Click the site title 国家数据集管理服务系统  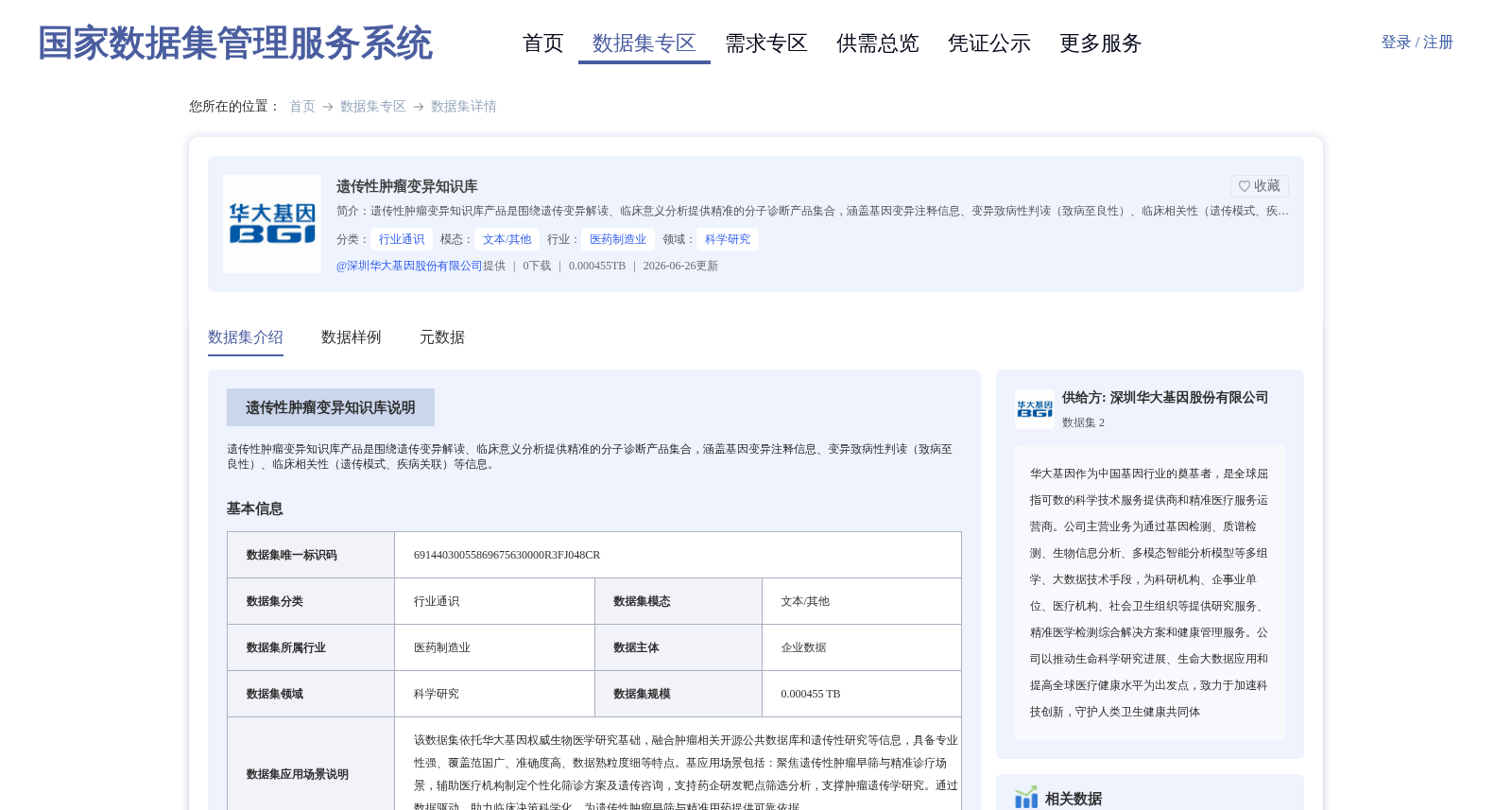pyautogui.click(x=235, y=43)
